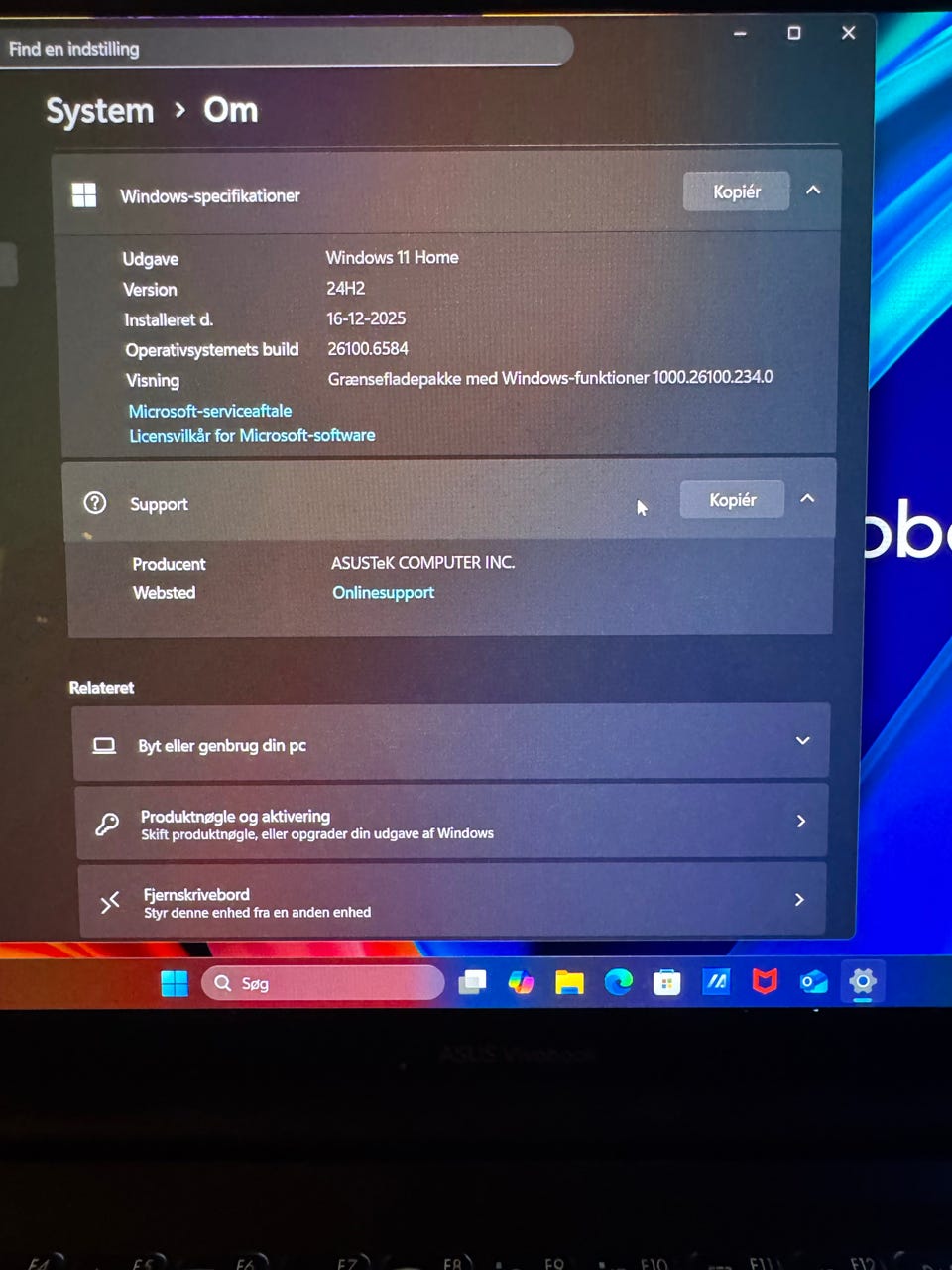The height and width of the screenshot is (1270, 952).
Task: Select the Windows 11 Home edition text
Action: click(x=392, y=257)
